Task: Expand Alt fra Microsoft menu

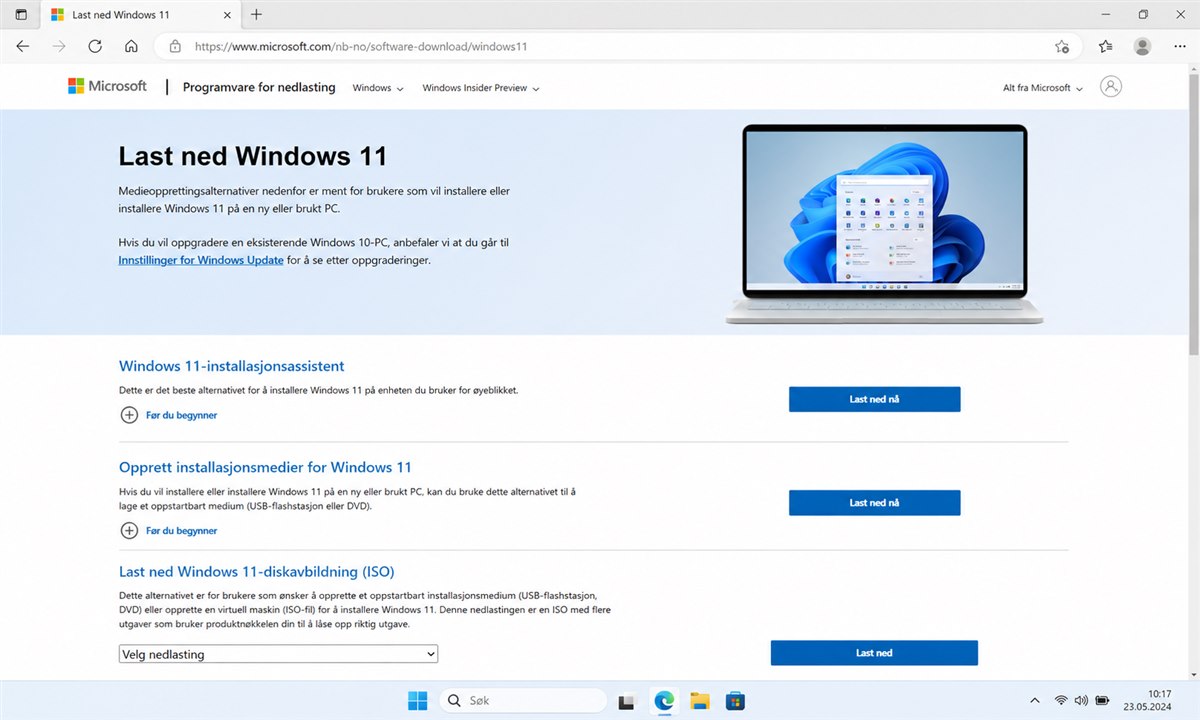Action: tap(1043, 88)
